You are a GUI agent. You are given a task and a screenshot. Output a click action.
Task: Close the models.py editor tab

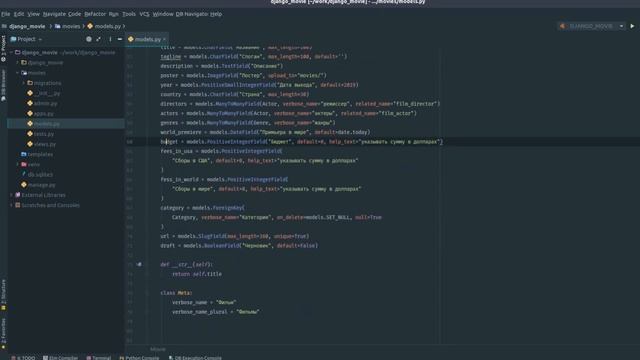click(164, 39)
